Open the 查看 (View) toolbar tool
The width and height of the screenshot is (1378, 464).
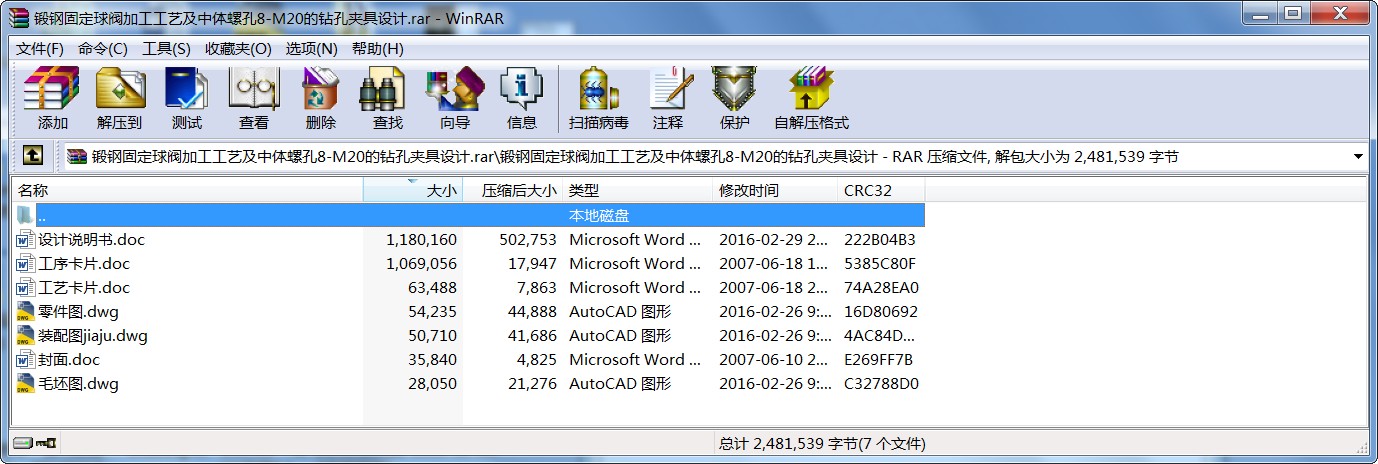tap(254, 99)
